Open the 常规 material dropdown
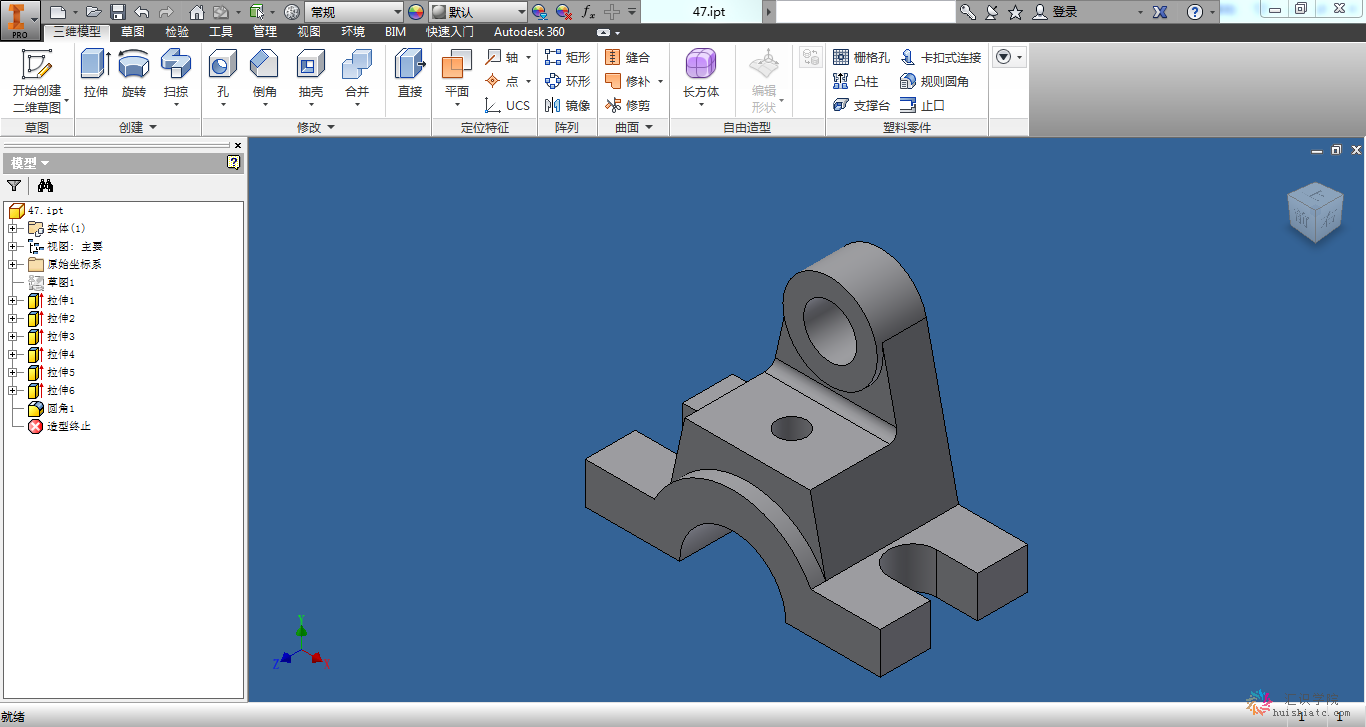1366x727 pixels. click(x=355, y=12)
